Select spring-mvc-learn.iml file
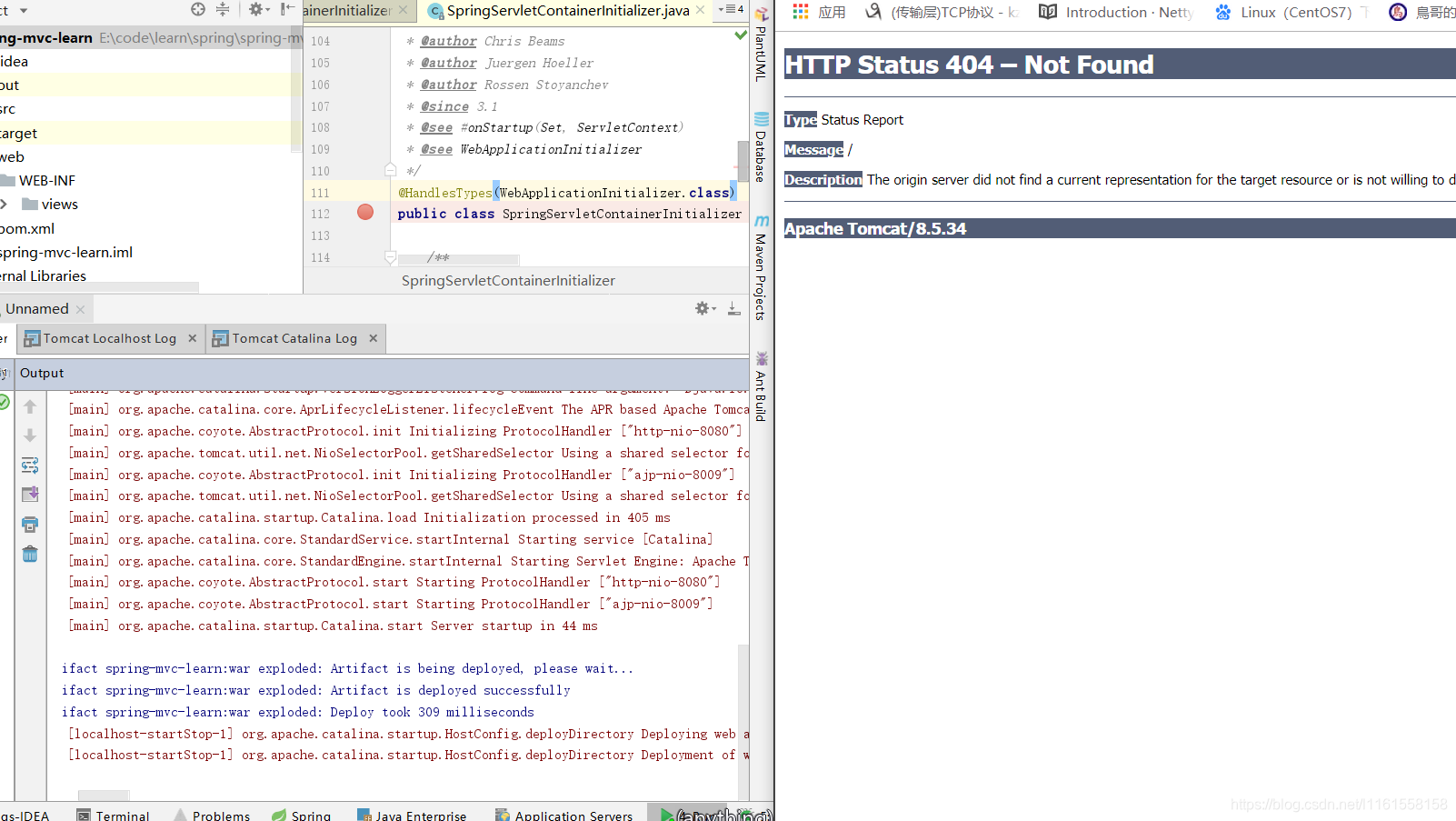The width and height of the screenshot is (1456, 821). click(x=66, y=252)
